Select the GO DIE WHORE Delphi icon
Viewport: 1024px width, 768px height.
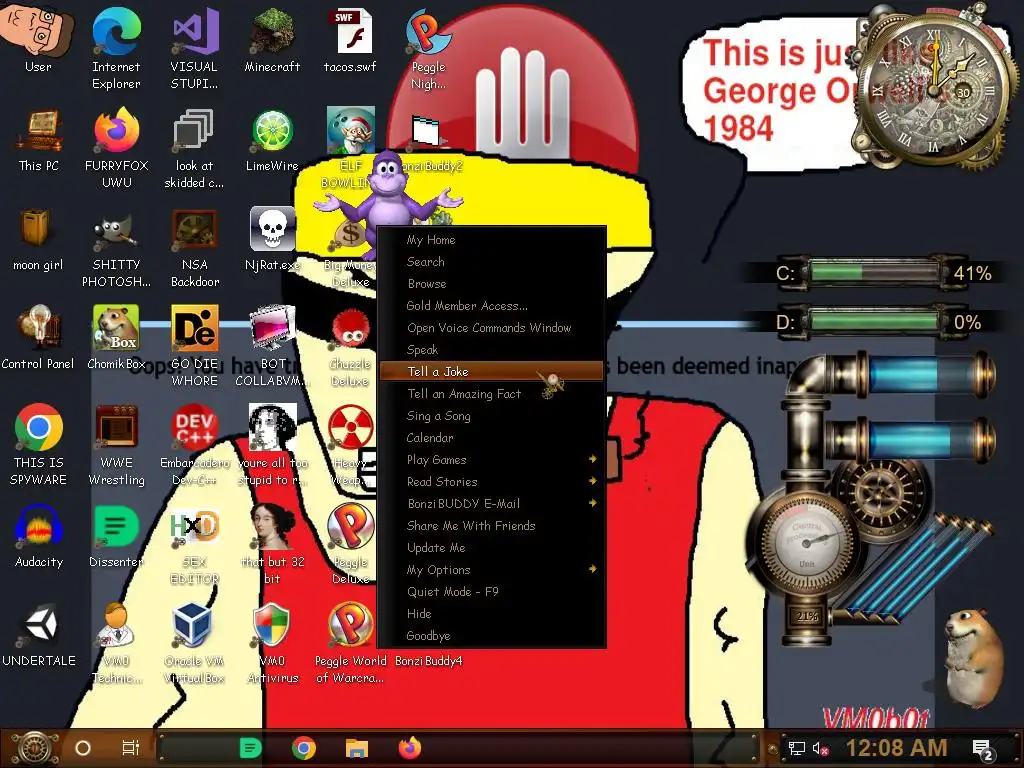195,346
